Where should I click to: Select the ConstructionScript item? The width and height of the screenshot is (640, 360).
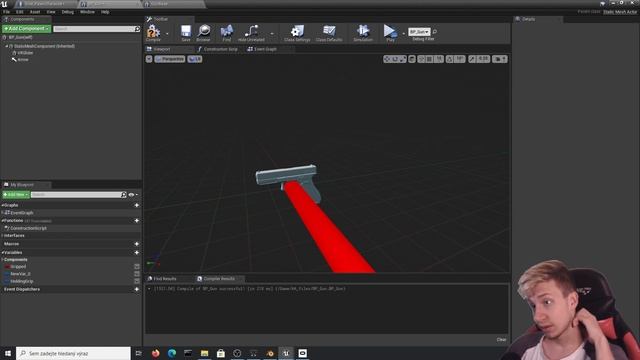(x=28, y=229)
